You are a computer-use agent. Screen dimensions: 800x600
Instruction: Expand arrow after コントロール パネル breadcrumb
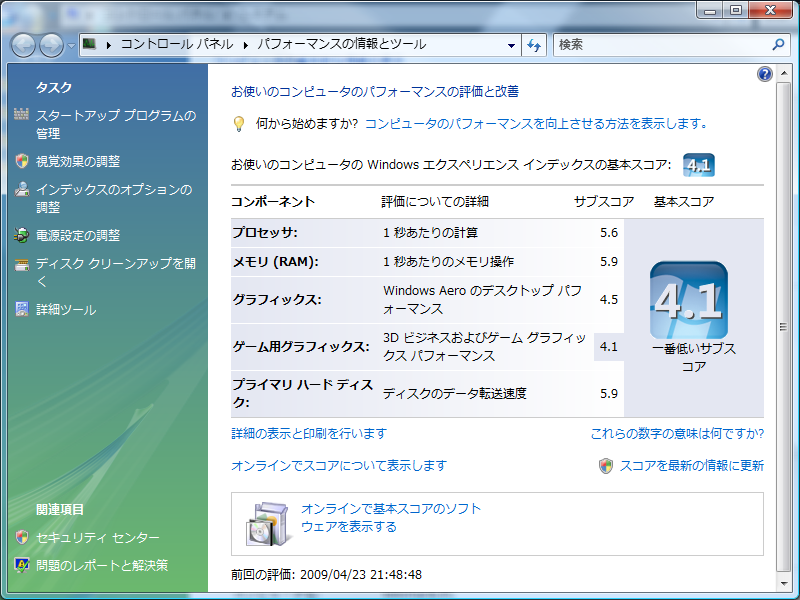pyautogui.click(x=245, y=45)
